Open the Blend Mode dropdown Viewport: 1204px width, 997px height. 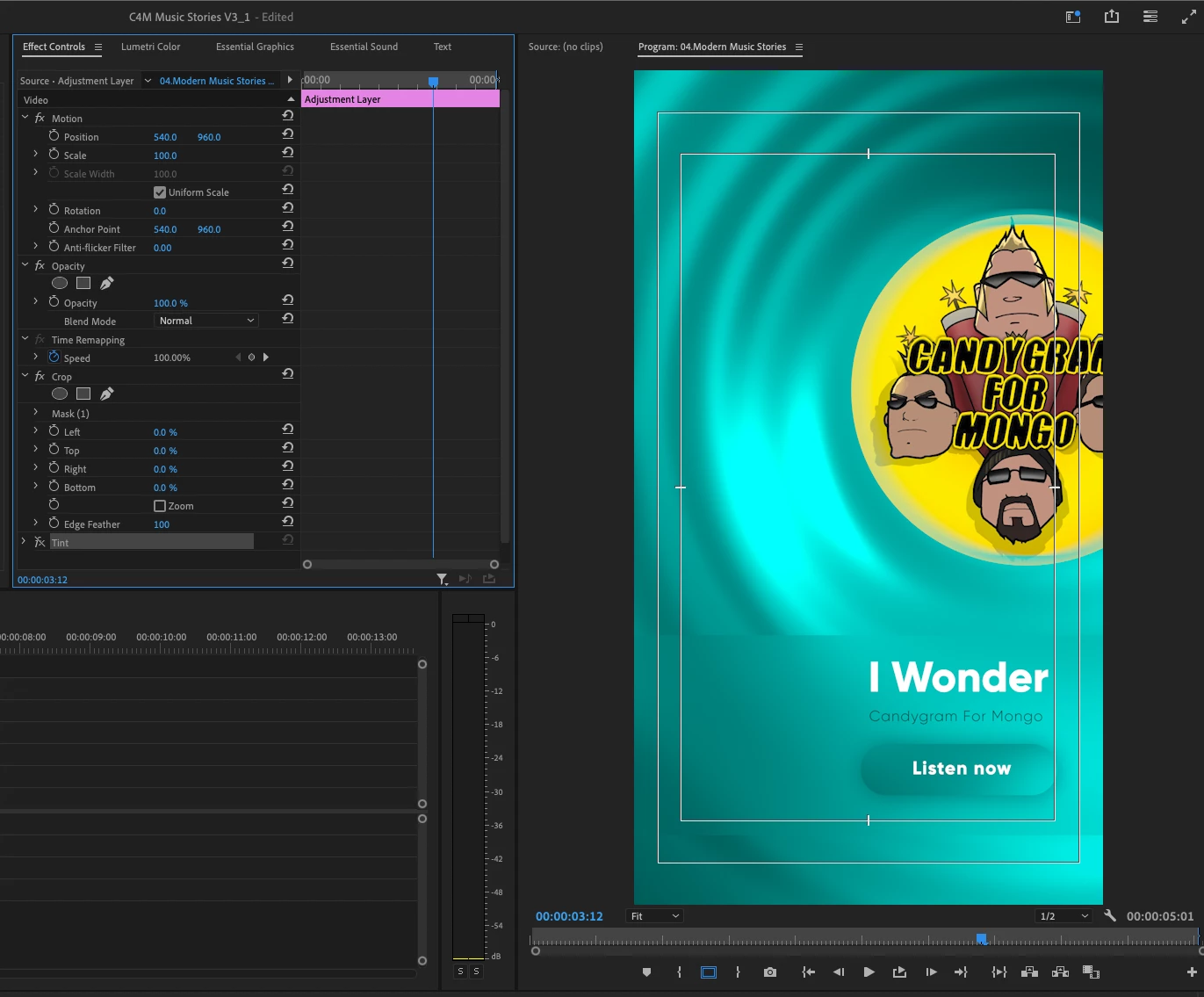[206, 321]
